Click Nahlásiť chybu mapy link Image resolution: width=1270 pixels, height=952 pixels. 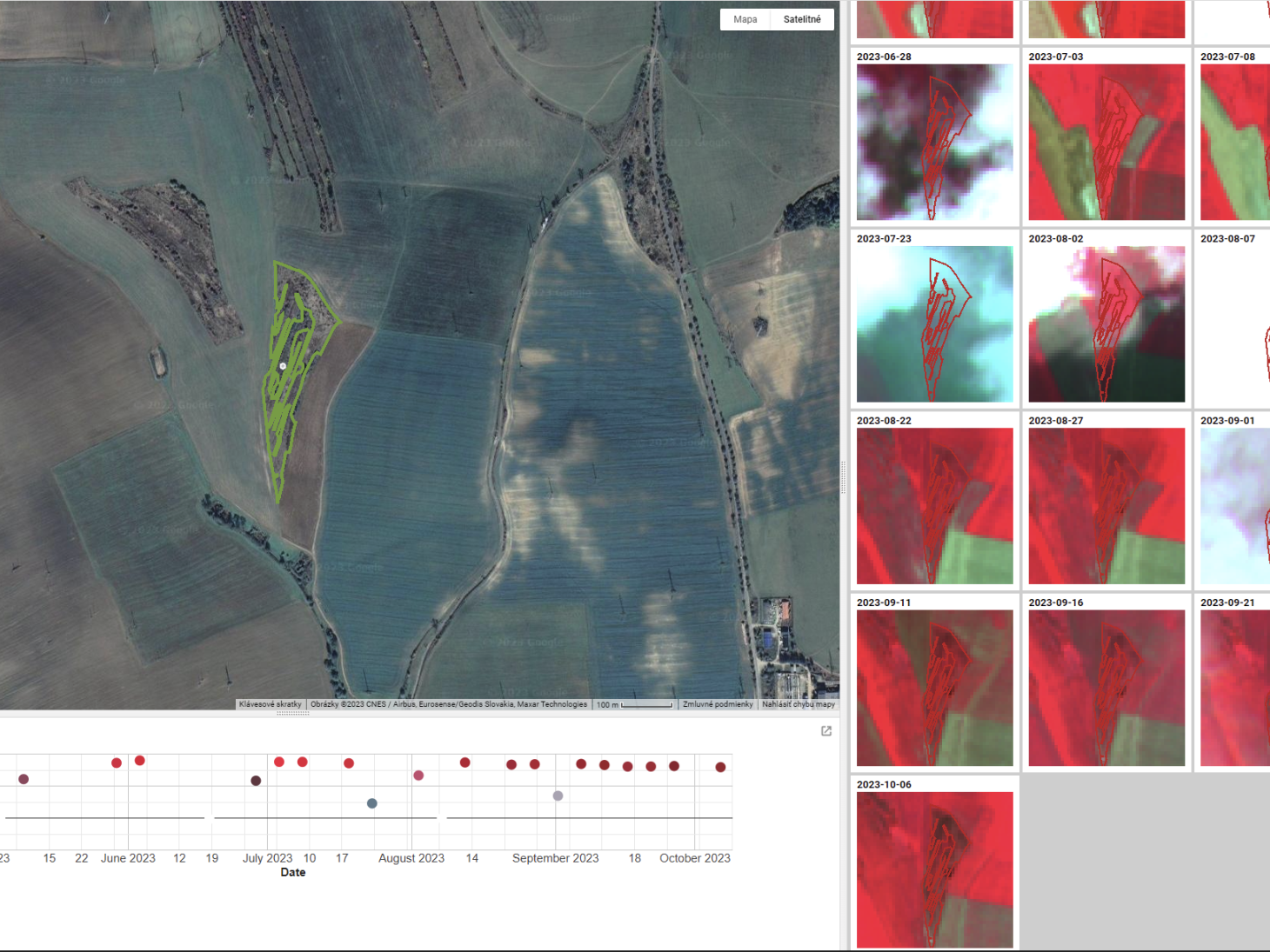(x=798, y=704)
